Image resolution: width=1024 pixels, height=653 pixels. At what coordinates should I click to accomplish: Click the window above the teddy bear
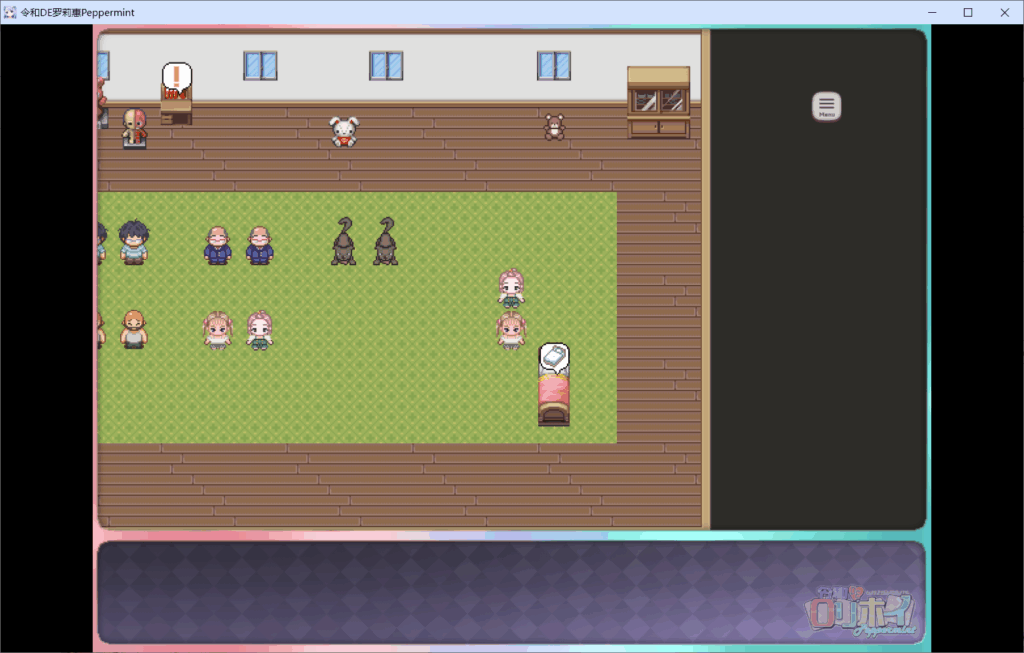pos(554,66)
